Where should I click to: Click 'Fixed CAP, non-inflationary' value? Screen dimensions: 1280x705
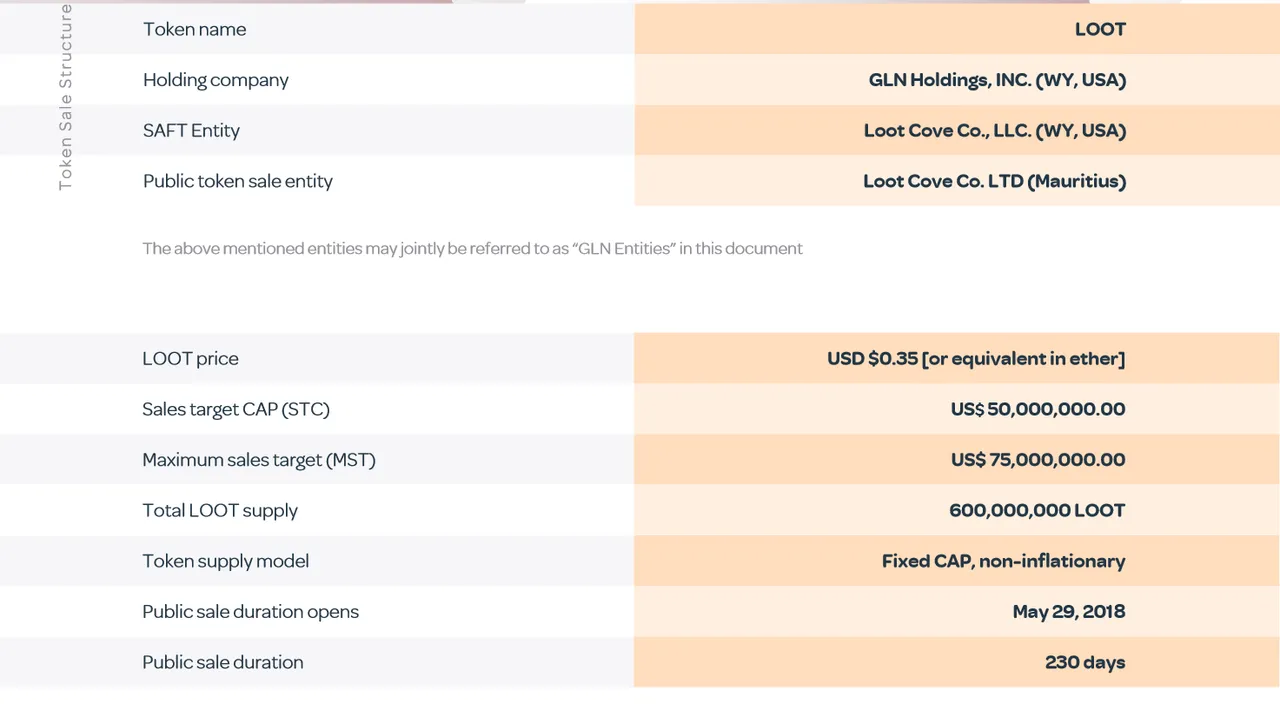click(x=1003, y=561)
